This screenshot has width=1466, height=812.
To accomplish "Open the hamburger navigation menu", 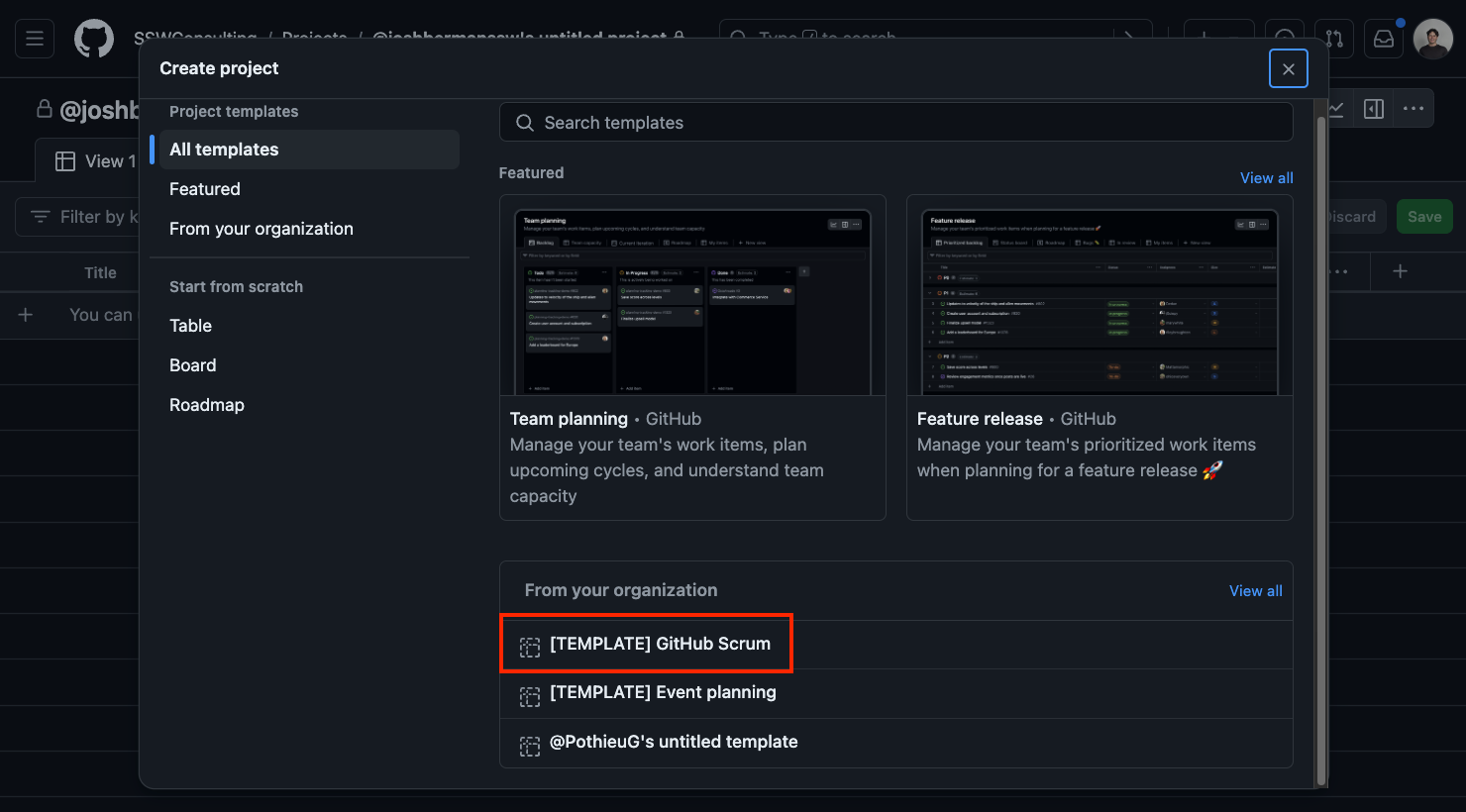I will [35, 39].
